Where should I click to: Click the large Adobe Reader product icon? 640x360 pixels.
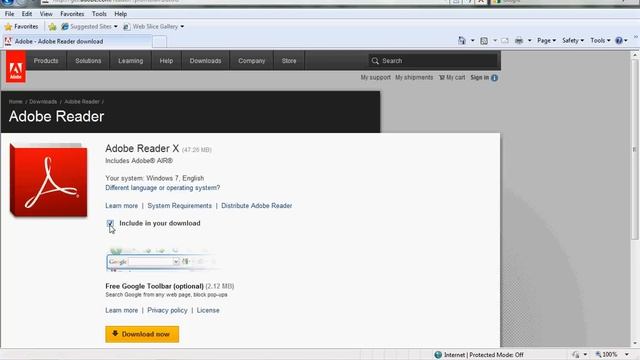coord(48,180)
